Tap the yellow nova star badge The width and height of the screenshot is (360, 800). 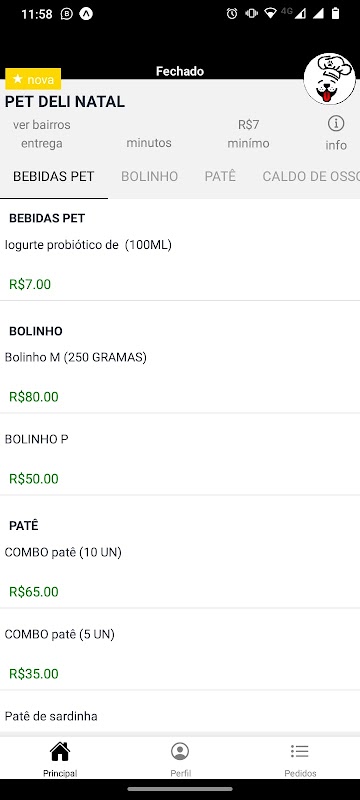(x=33, y=79)
